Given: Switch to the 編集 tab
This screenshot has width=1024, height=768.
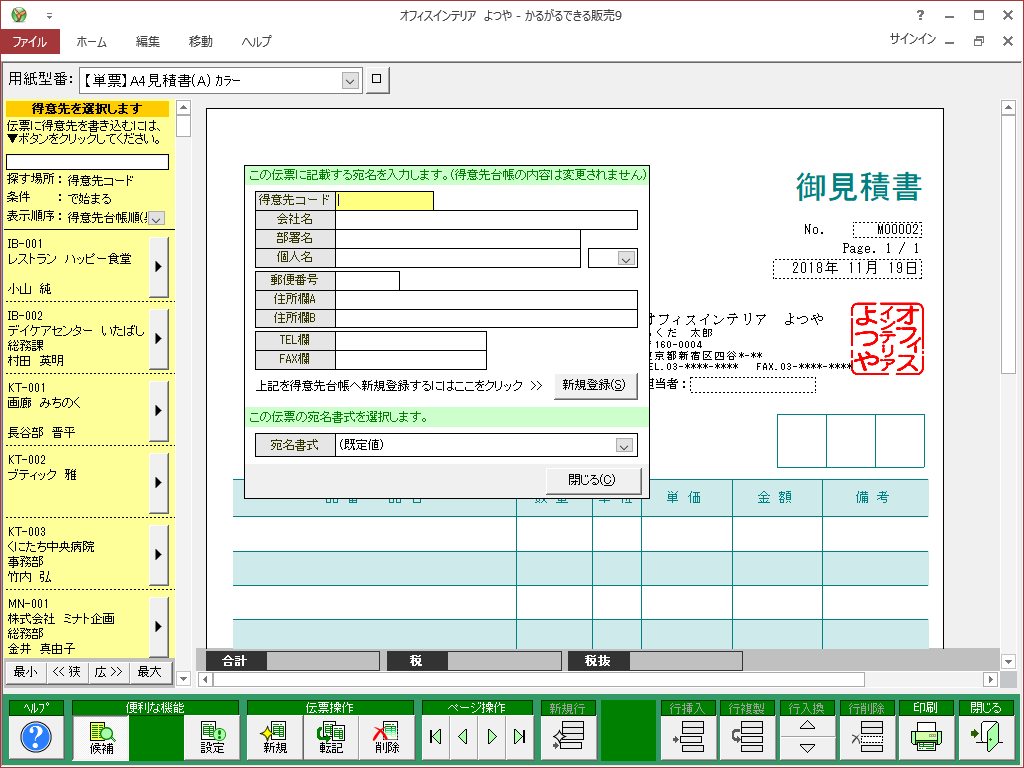Looking at the screenshot, I should pyautogui.click(x=148, y=42).
